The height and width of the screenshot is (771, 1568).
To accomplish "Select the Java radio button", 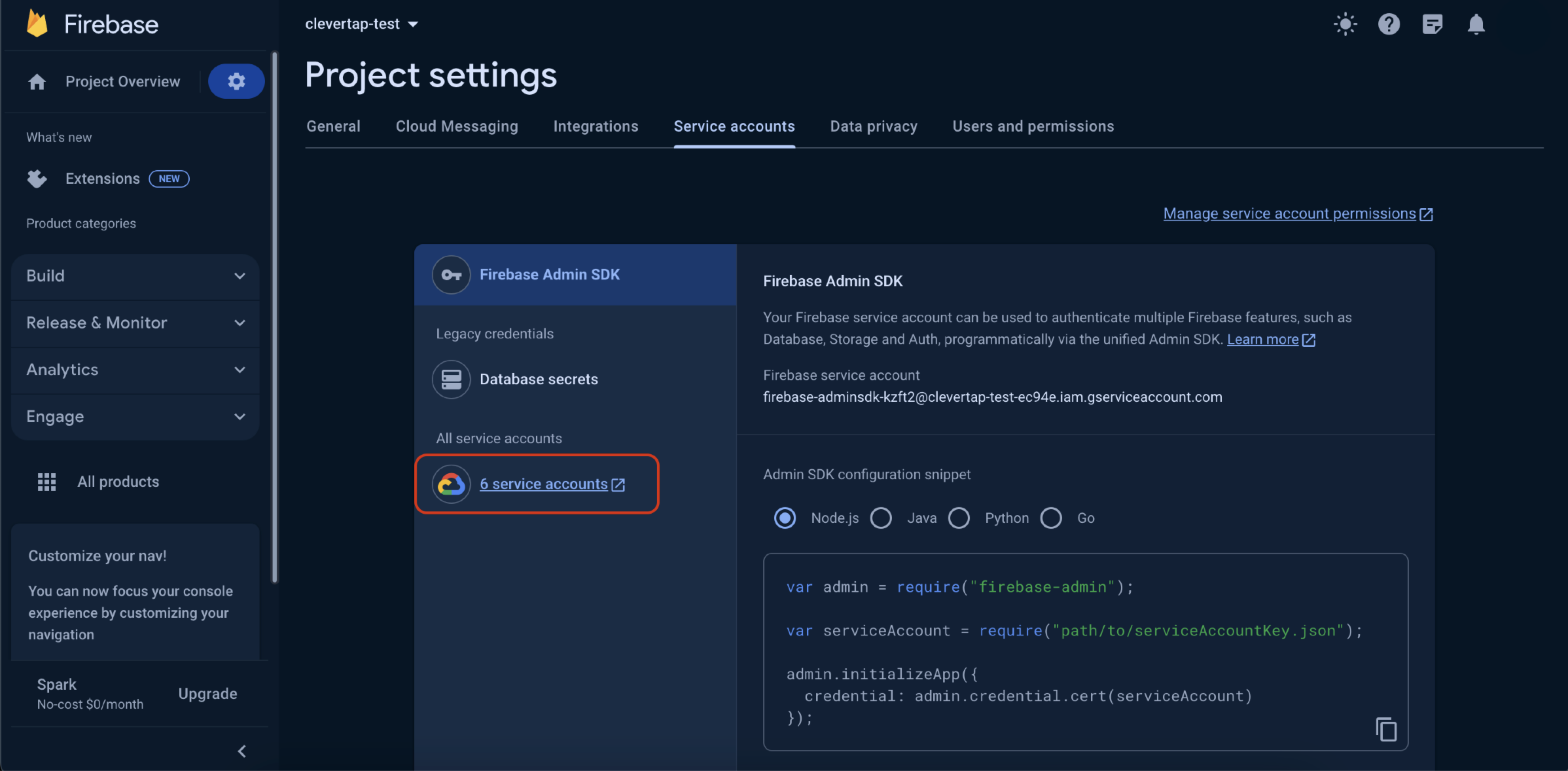I will coord(881,518).
